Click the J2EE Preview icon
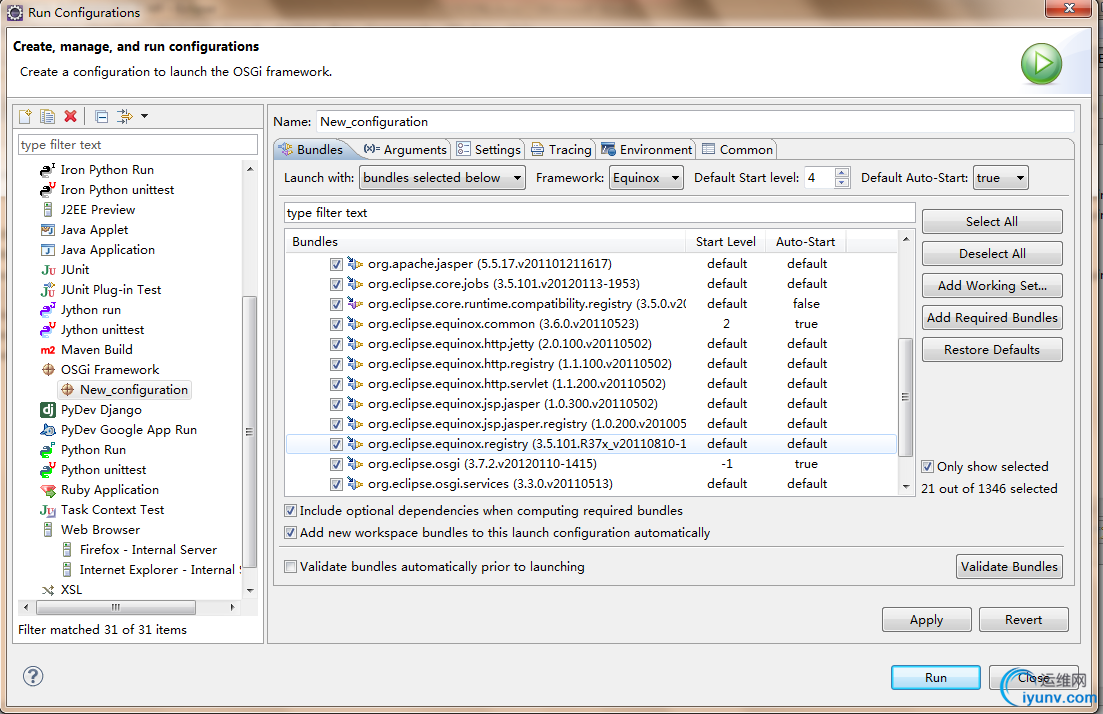Viewport: 1103px width, 714px height. 47,210
